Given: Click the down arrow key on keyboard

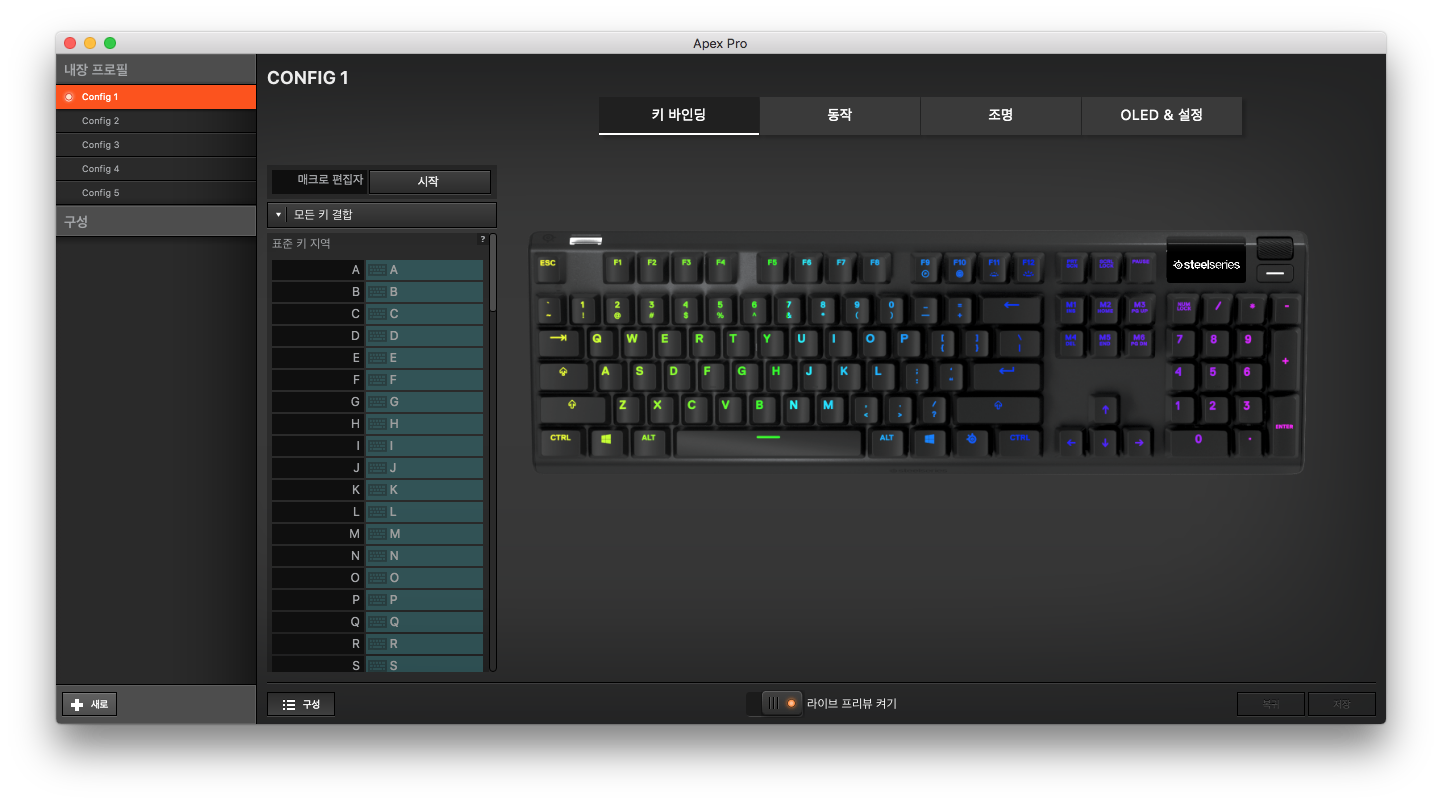Looking at the screenshot, I should 1105,441.
